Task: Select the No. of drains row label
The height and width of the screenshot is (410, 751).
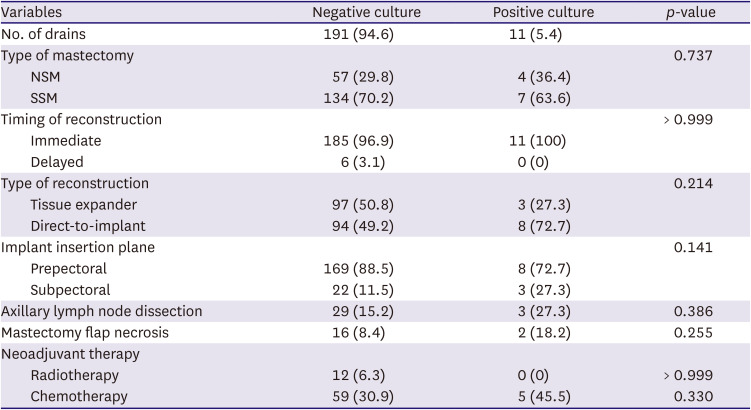Action: pos(50,34)
